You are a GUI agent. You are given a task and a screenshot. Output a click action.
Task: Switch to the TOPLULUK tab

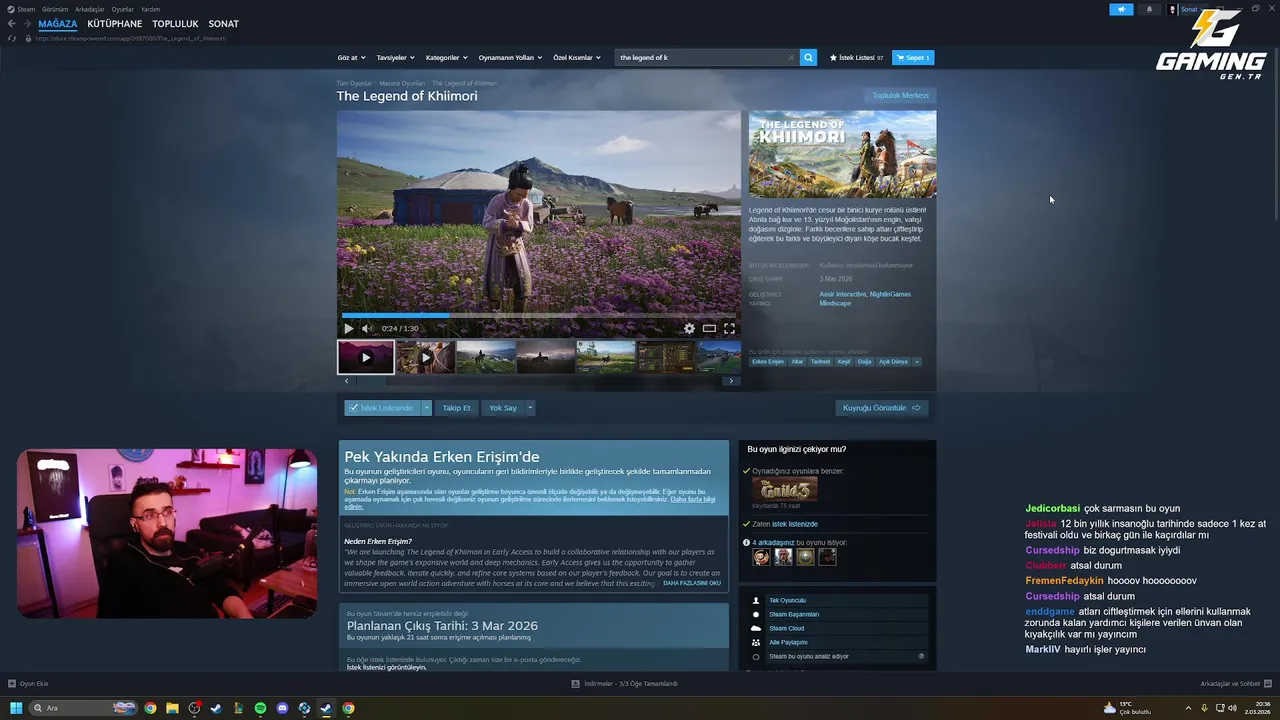pyautogui.click(x=175, y=23)
